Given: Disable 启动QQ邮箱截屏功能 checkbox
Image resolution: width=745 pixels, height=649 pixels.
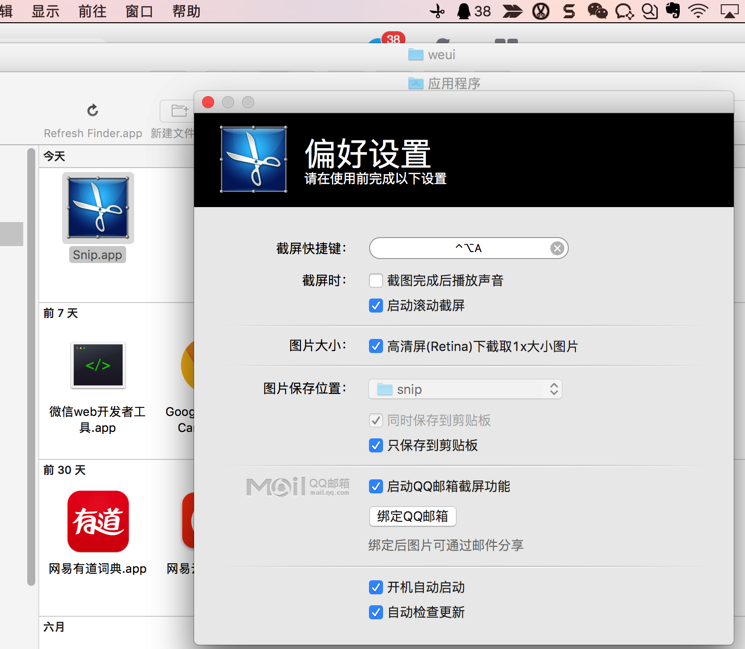Looking at the screenshot, I should coord(375,487).
